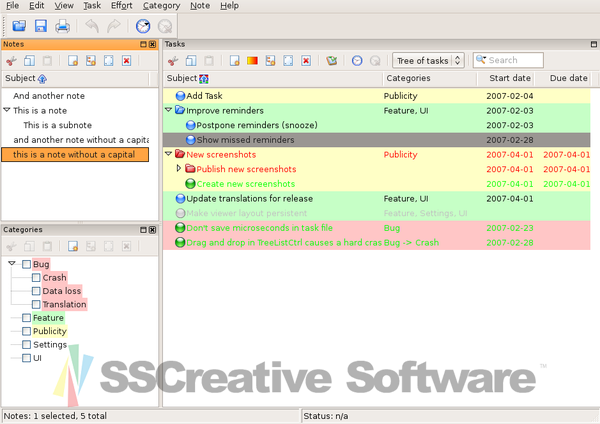Sort tasks by Due date column header
This screenshot has height=424, width=600.
(563, 78)
